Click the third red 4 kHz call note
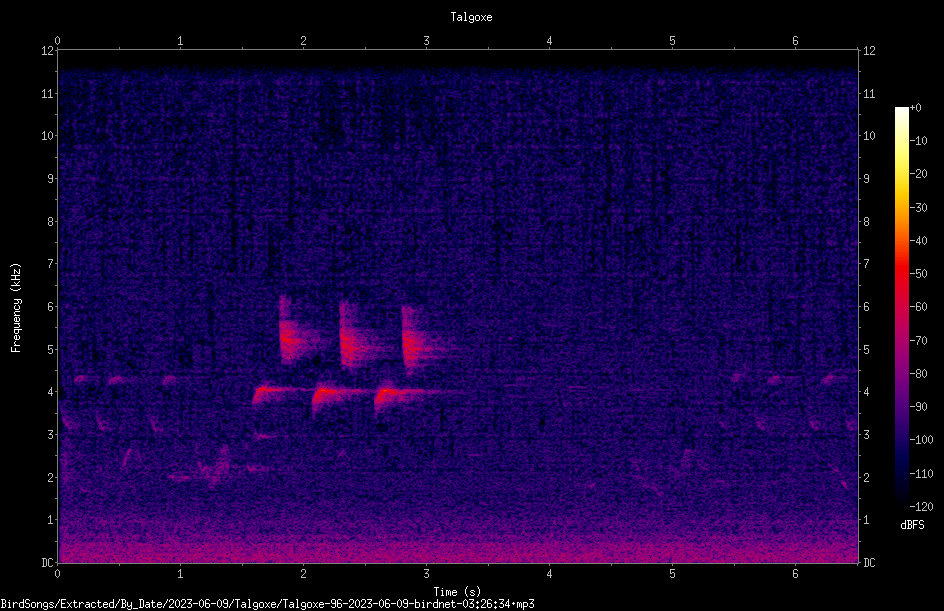944x611 pixels. (403, 394)
